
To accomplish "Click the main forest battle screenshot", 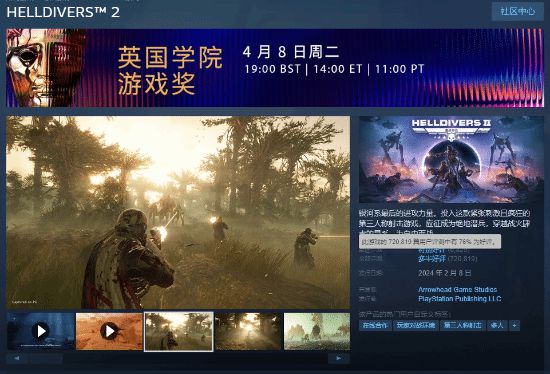I will [178, 213].
